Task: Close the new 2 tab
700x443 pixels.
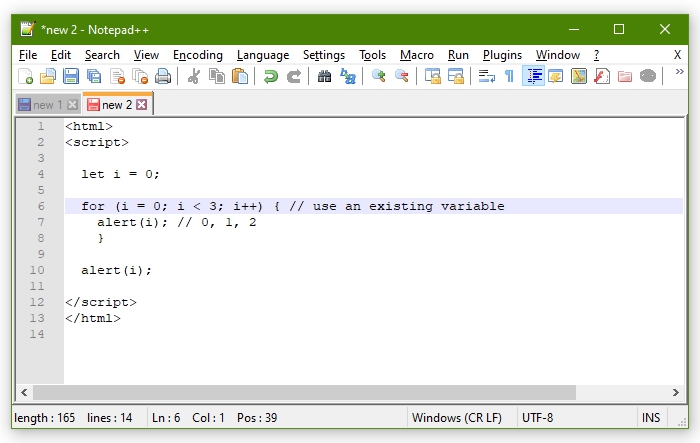Action: point(142,104)
